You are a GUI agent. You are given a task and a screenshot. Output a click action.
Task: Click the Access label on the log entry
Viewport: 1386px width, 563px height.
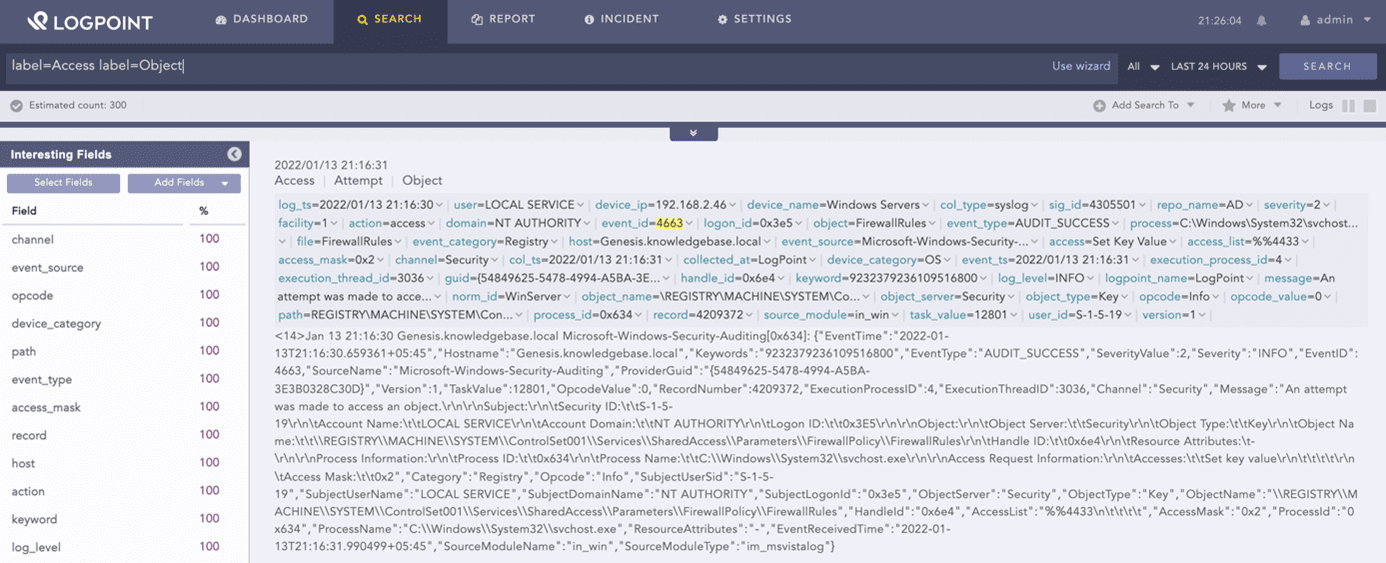point(294,180)
